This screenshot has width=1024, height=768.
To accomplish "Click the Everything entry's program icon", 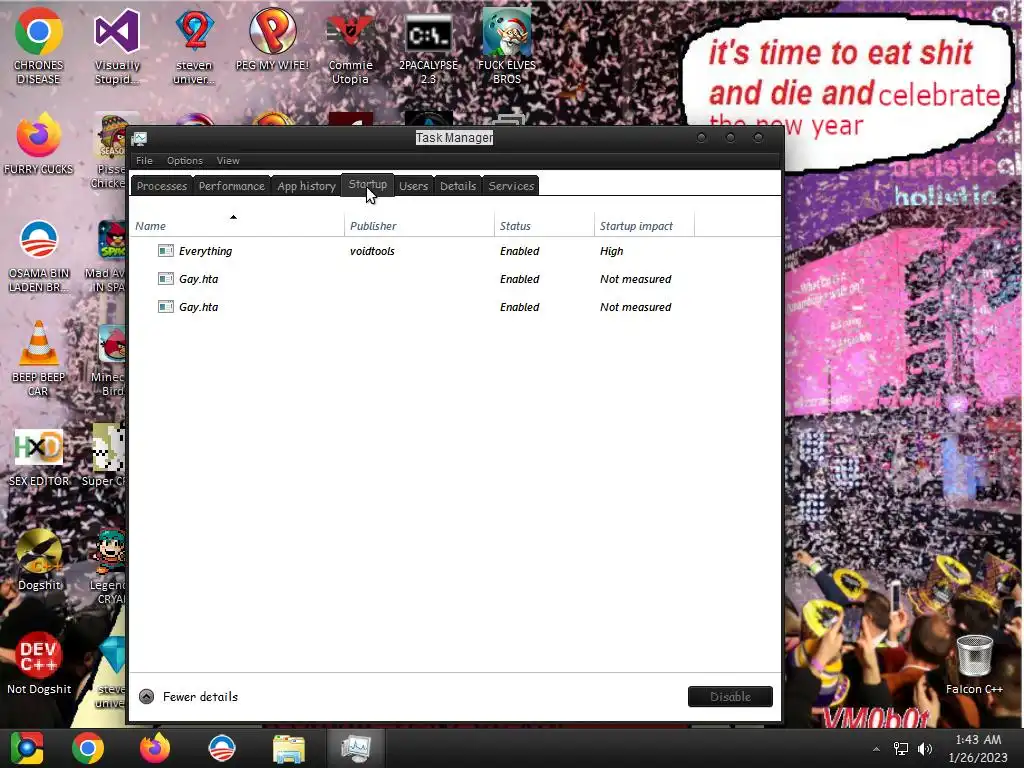I will pos(166,251).
